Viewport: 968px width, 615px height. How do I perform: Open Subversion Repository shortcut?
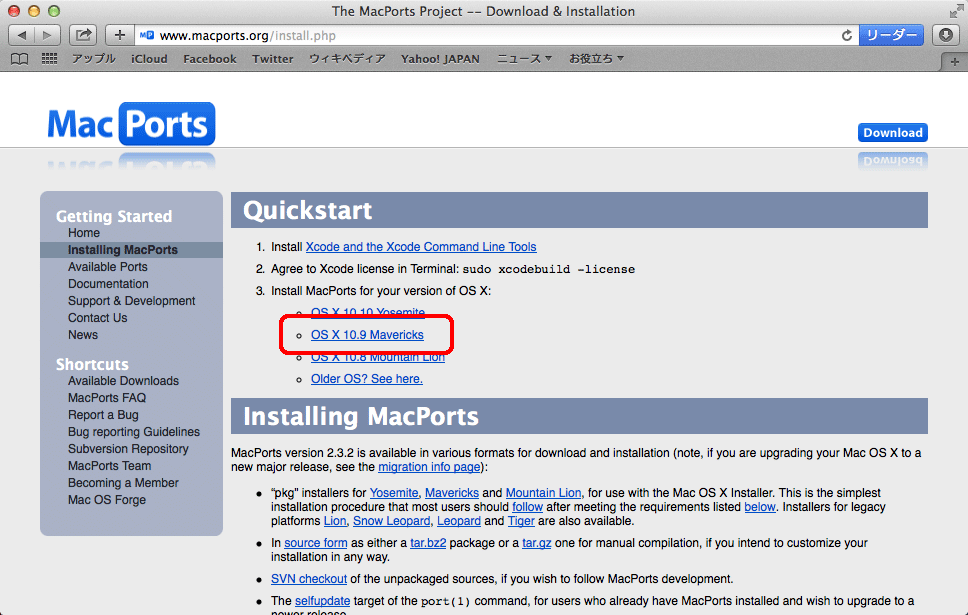click(128, 449)
